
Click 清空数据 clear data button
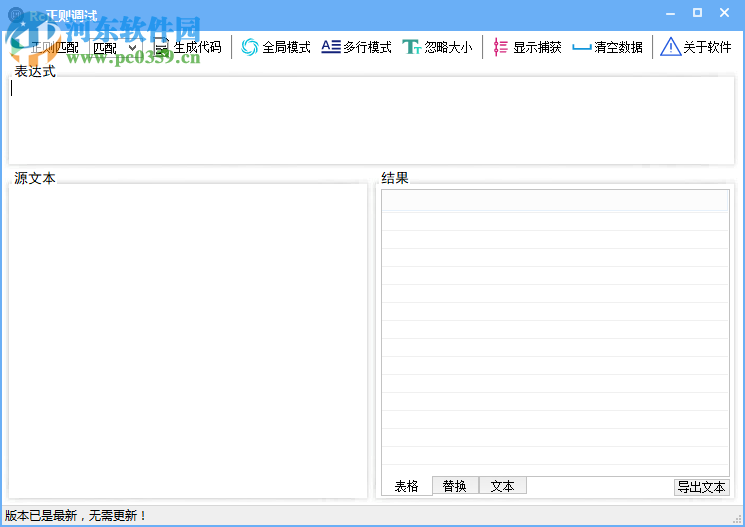pyautogui.click(x=608, y=47)
